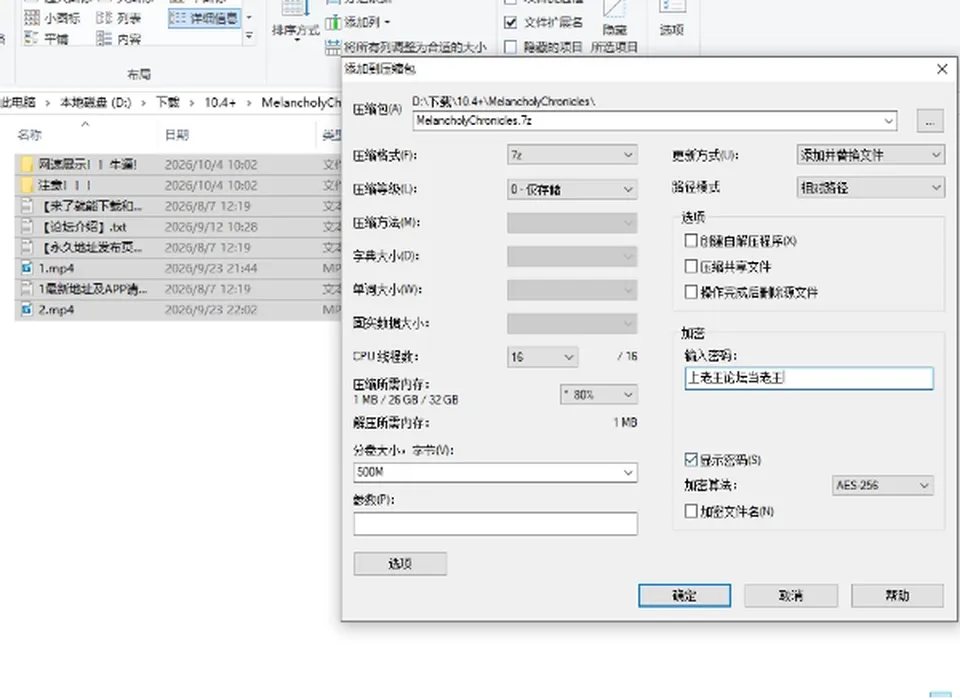Viewport: 960px width, 699px height.
Task: Click the 选项 button in the archive dialog
Action: click(x=400, y=563)
